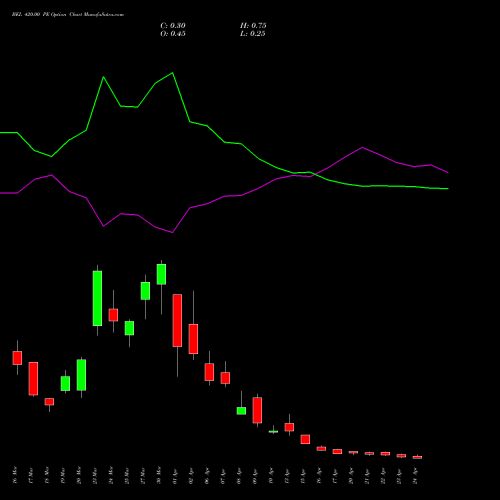
Task: Click the tall green candle on 23 Mar
Action: (97, 298)
